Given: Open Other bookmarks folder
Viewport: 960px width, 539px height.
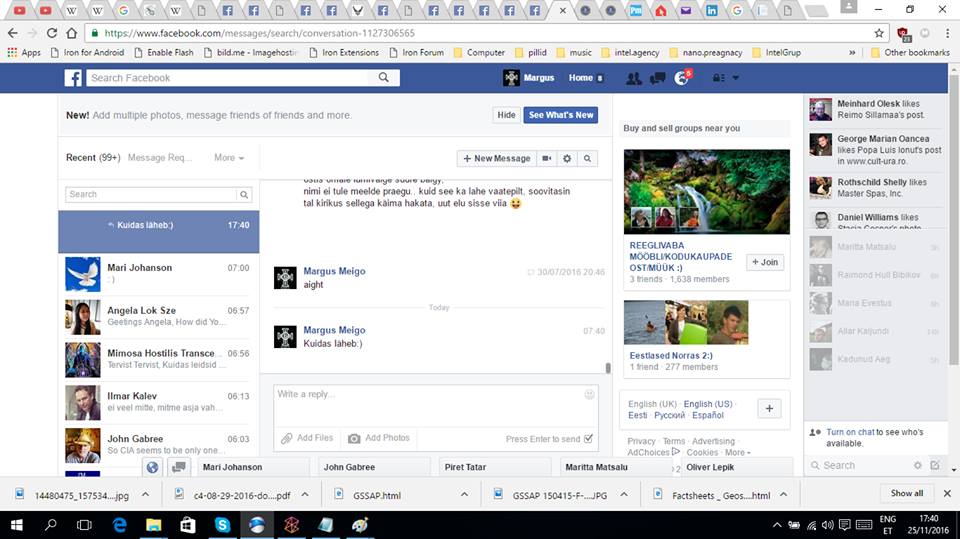Looking at the screenshot, I should click(x=910, y=53).
